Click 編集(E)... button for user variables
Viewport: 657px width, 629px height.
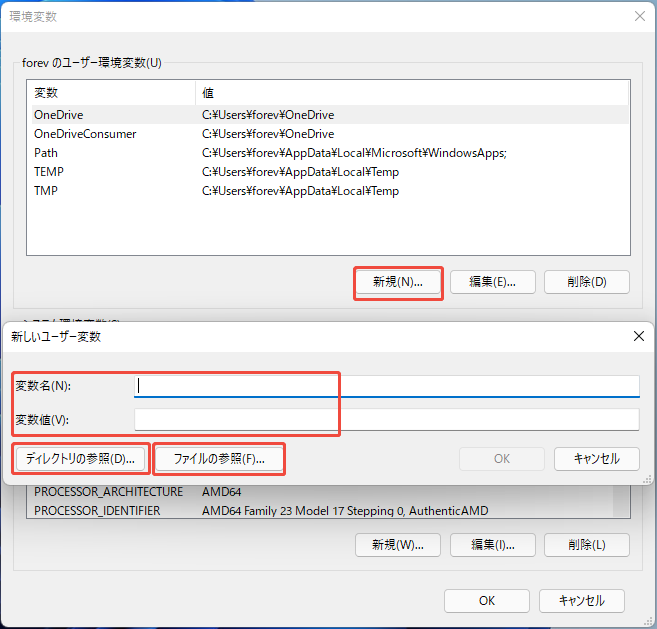(x=493, y=282)
